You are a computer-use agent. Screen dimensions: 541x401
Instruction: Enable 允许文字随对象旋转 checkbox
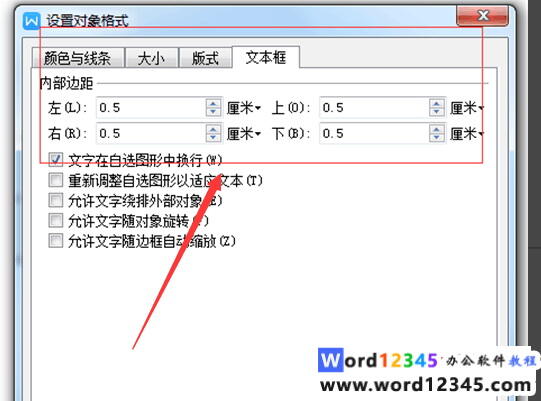click(x=56, y=221)
